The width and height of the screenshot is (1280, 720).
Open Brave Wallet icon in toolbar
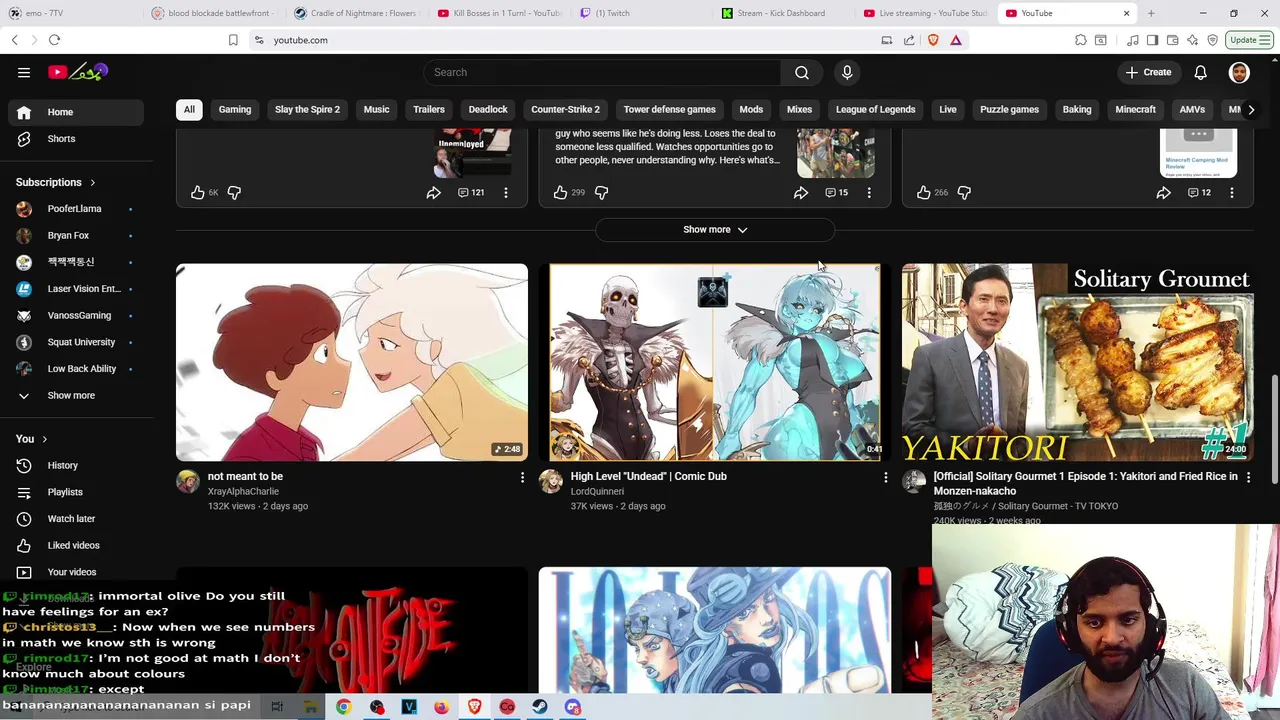1173,40
